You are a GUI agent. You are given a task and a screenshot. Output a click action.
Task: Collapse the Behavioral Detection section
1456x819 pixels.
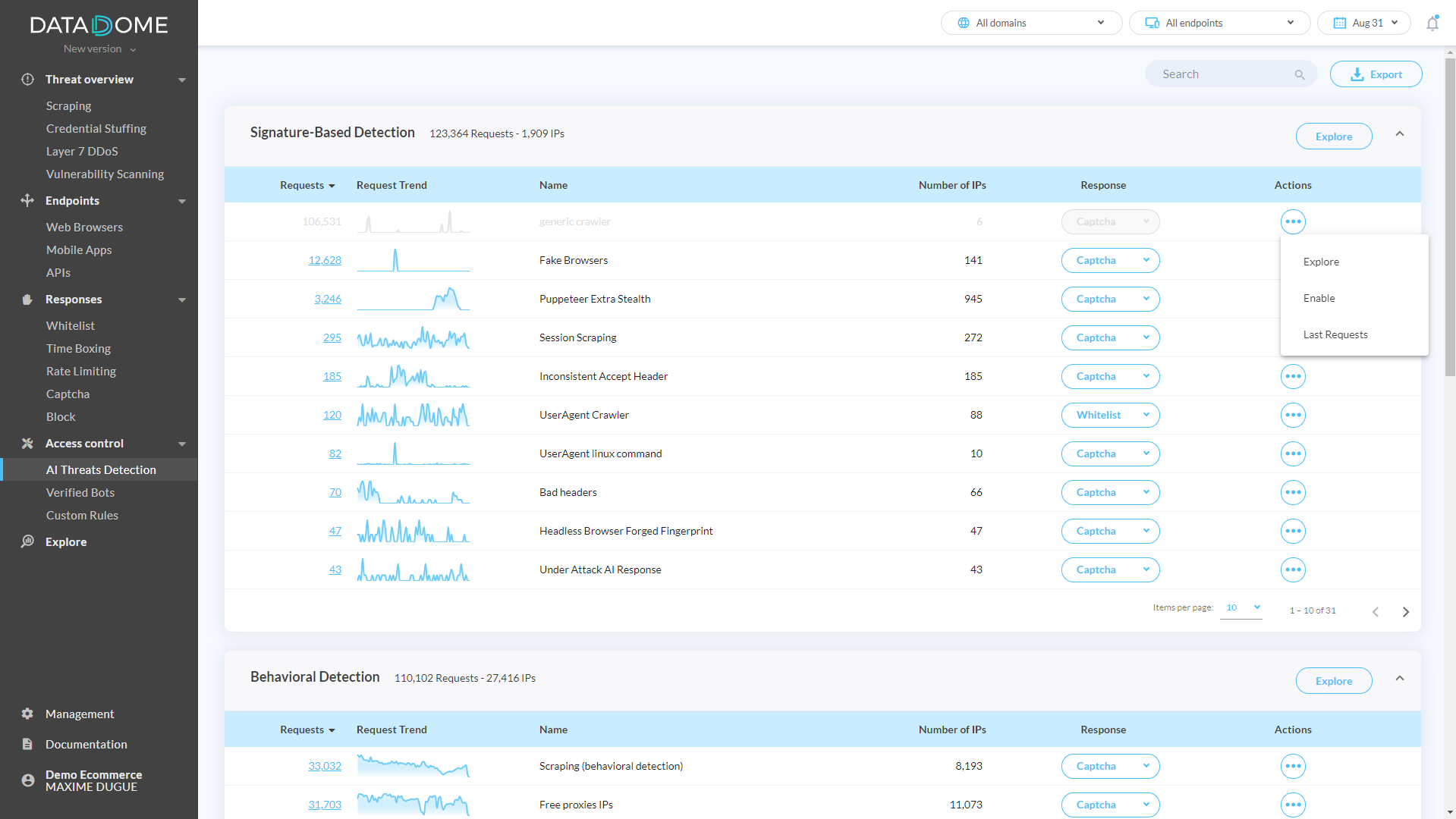click(x=1400, y=679)
